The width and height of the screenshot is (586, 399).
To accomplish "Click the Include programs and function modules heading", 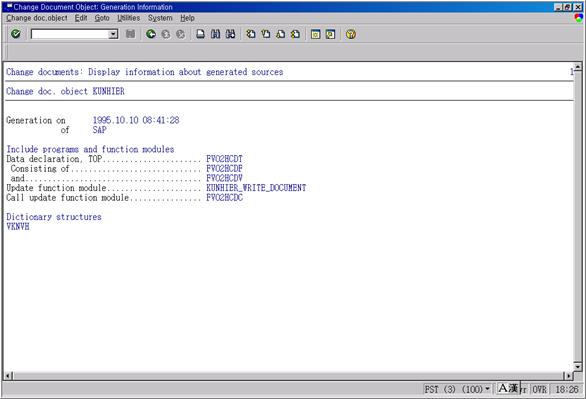I will tap(90, 149).
